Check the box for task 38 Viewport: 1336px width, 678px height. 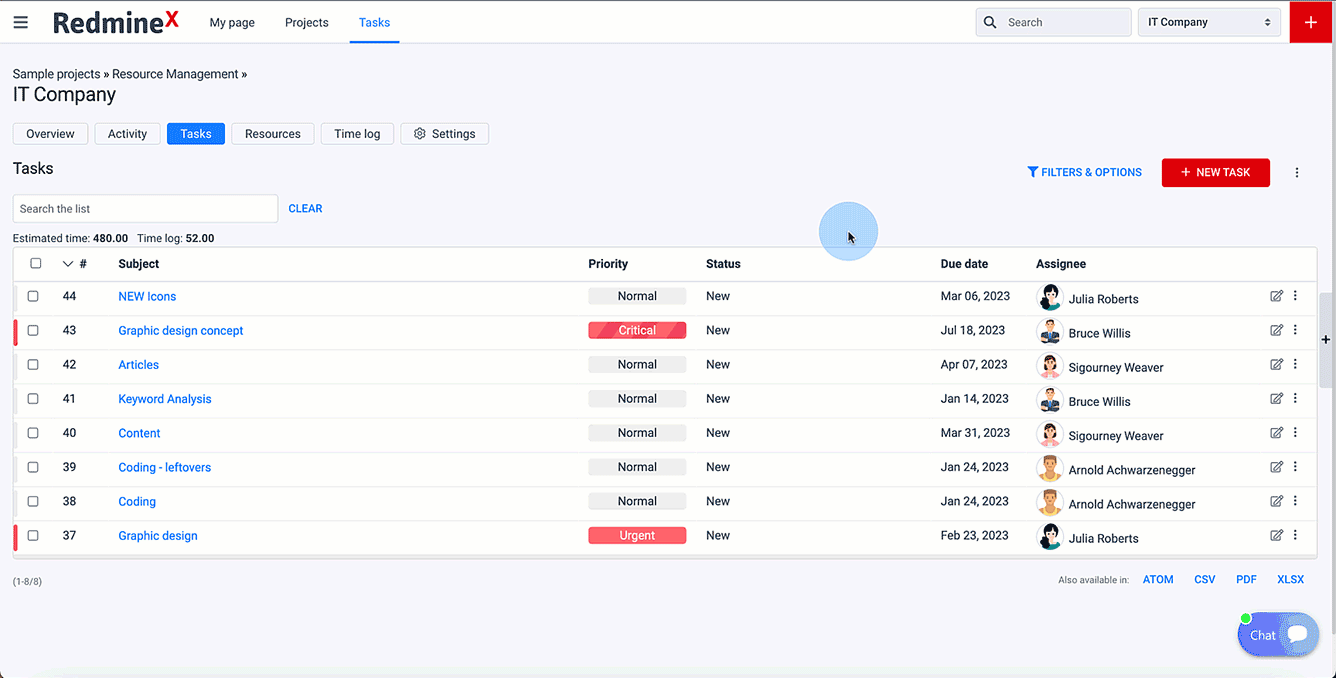(x=33, y=501)
